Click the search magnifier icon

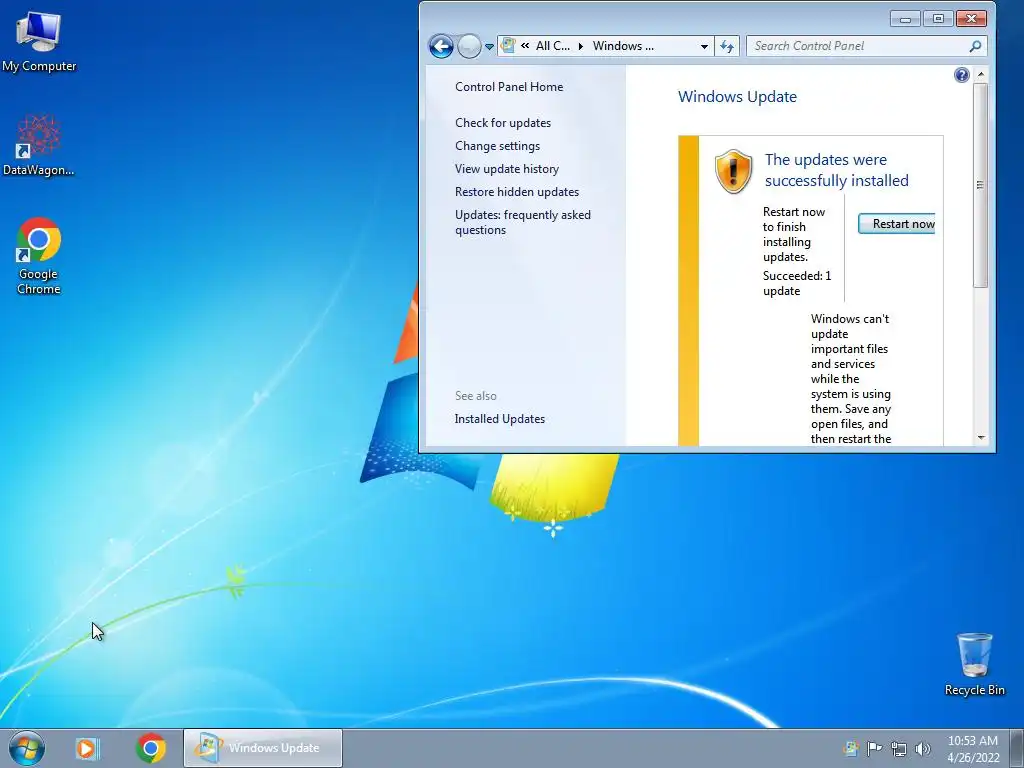tap(975, 46)
